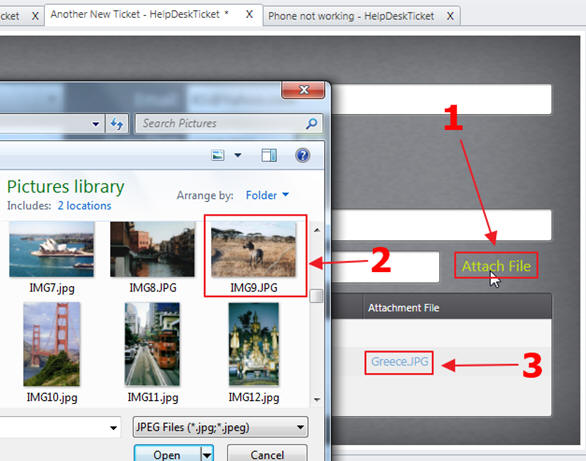Click the refresh arrows icon beside address bar

[117, 124]
